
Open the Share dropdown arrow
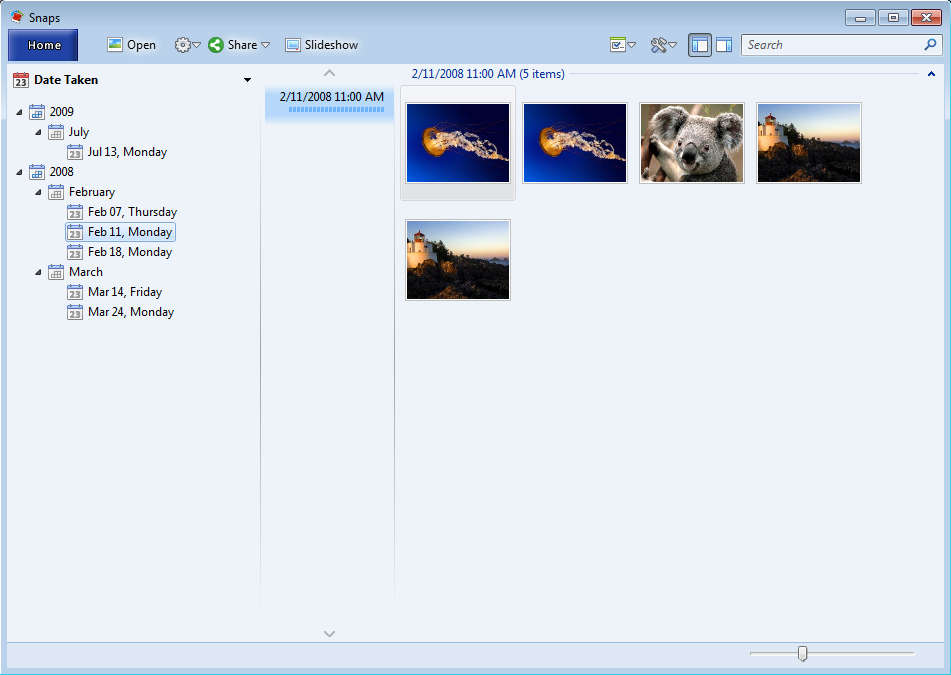pyautogui.click(x=265, y=45)
